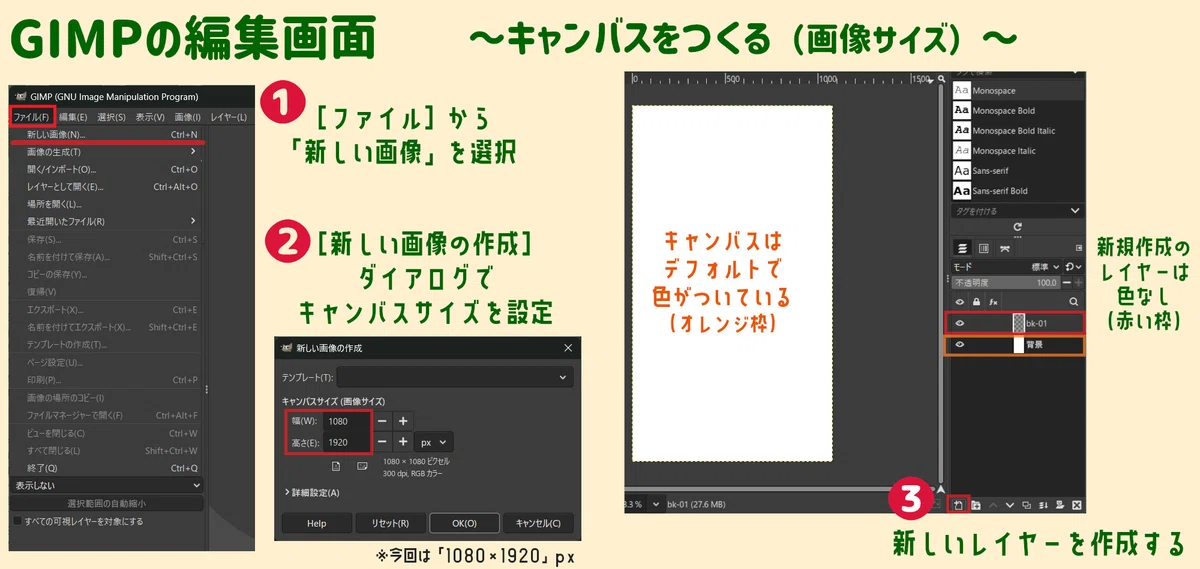This screenshot has width=1200, height=569.
Task: Close the 新しい画像の作成 dialog
Action: [567, 348]
